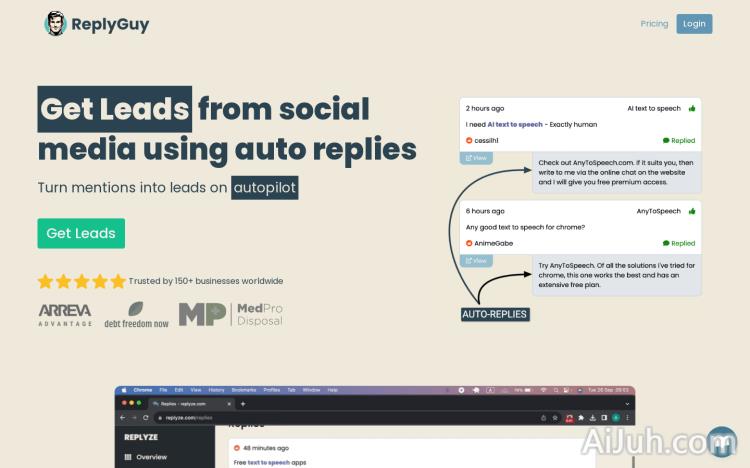The image size is (750, 468).
Task: Click the AUTO-REPLIES label
Action: point(494,314)
